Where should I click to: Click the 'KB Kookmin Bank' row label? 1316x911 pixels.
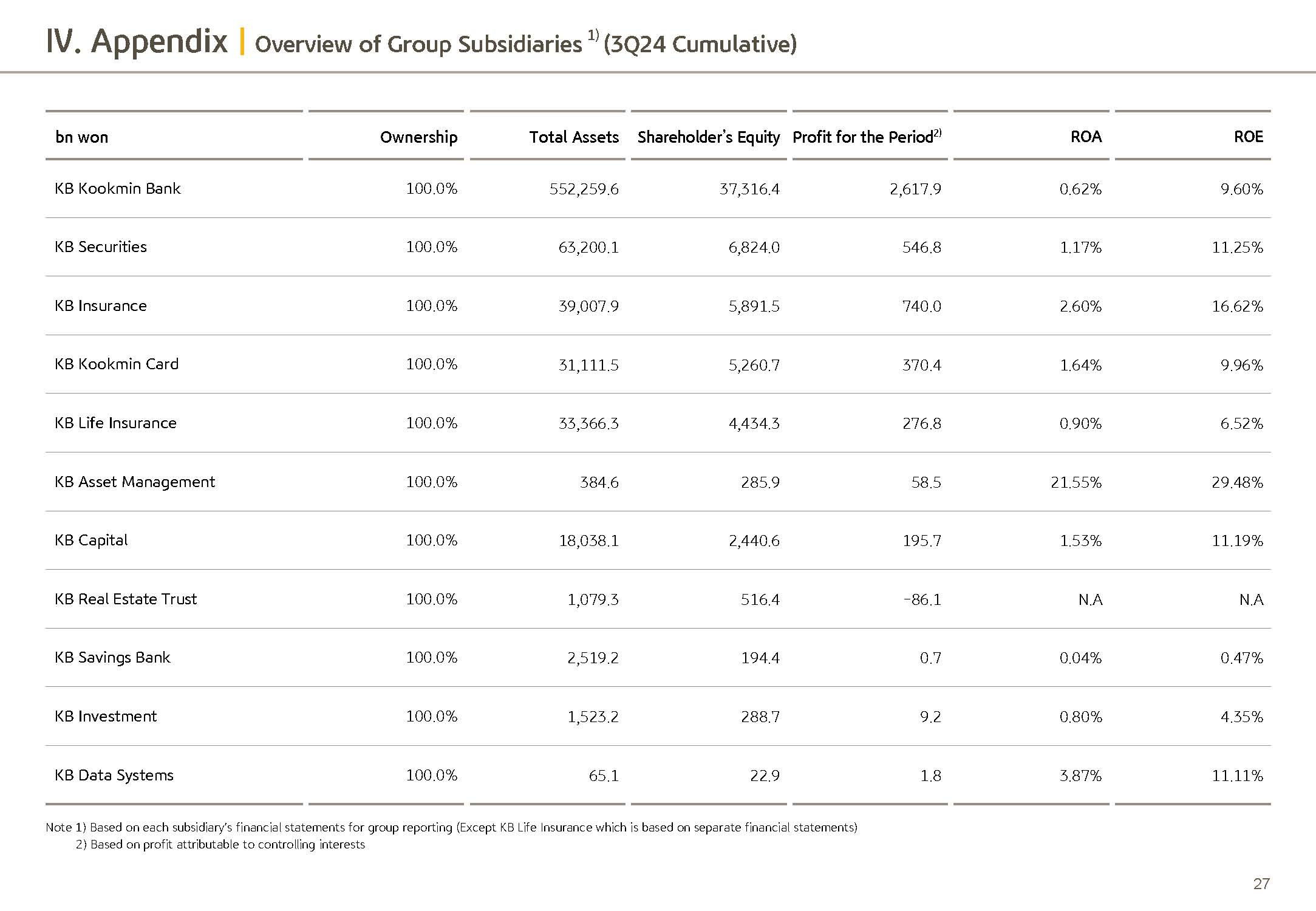(117, 189)
